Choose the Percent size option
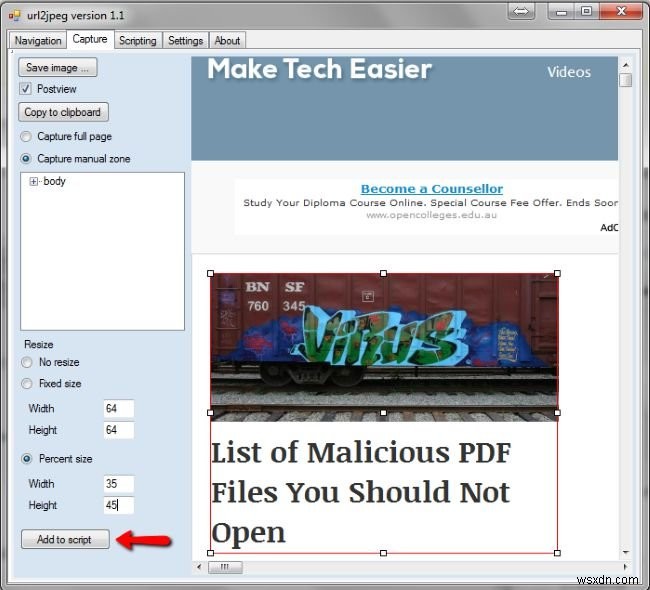Screen dimensions: 650x590 click(x=27, y=459)
